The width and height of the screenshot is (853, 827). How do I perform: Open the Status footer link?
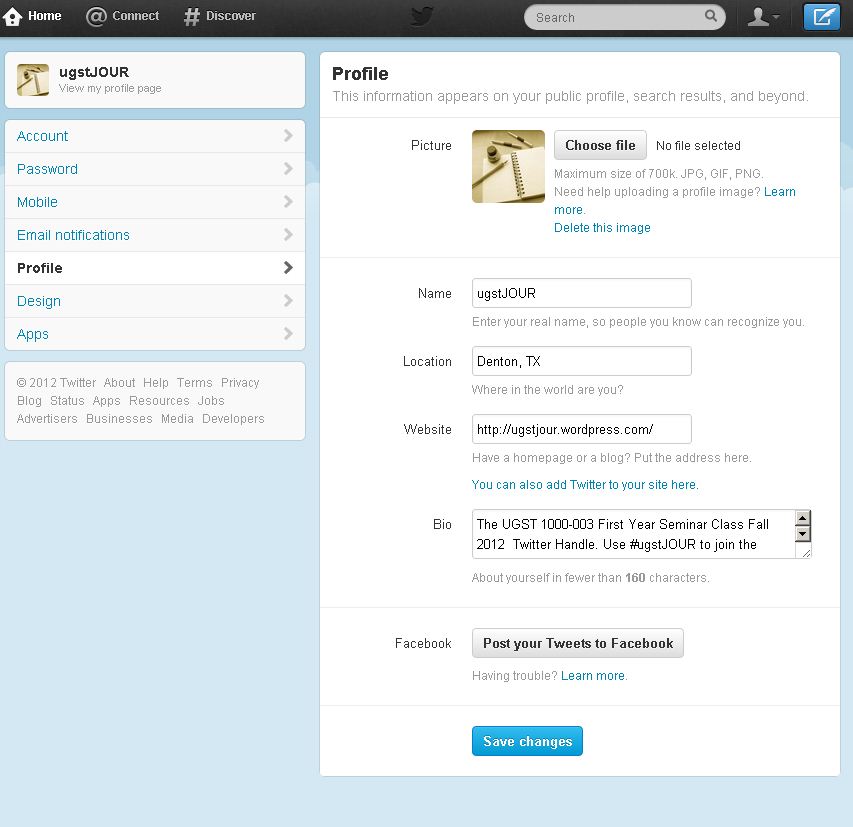point(67,400)
